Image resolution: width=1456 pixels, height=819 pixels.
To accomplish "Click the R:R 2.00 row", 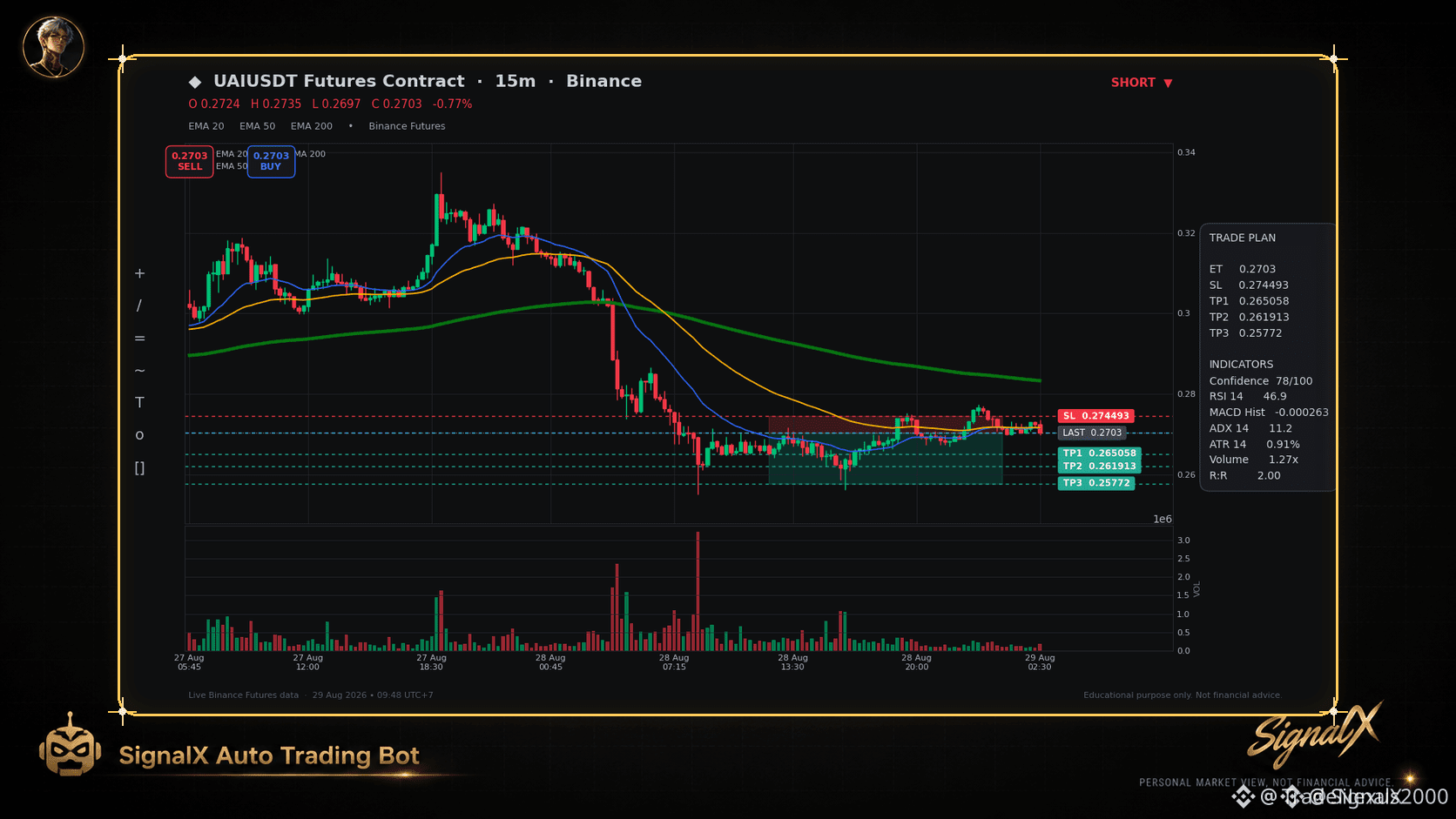I will point(1244,476).
